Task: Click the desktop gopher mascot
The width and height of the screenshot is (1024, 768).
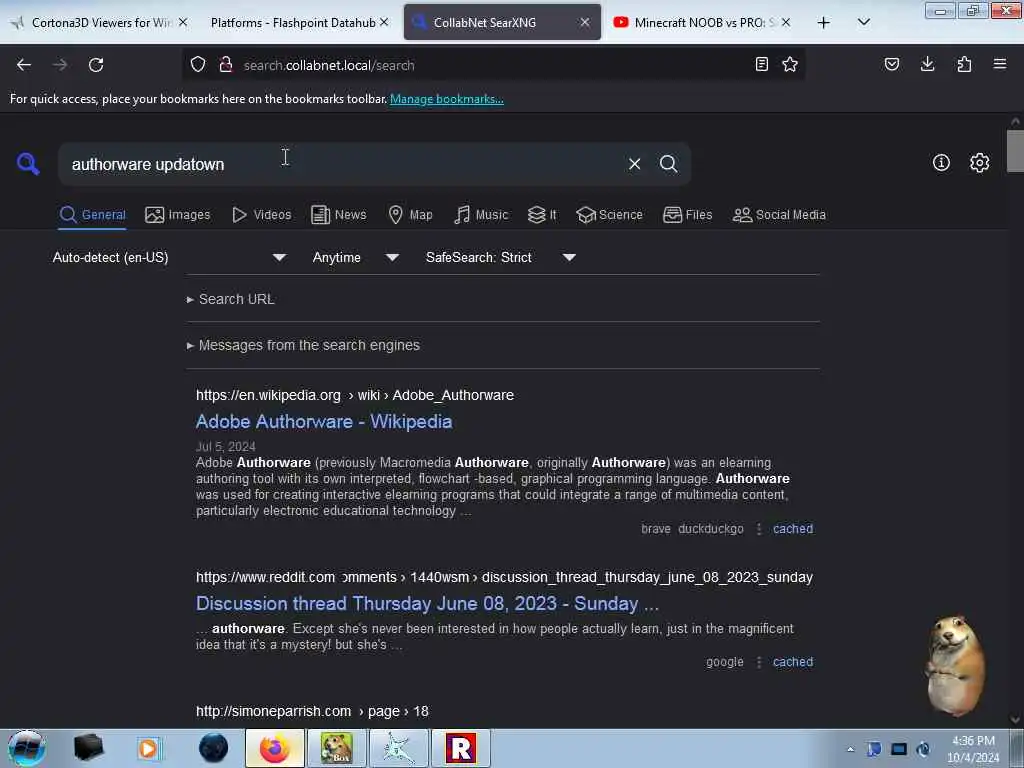Action: click(955, 665)
